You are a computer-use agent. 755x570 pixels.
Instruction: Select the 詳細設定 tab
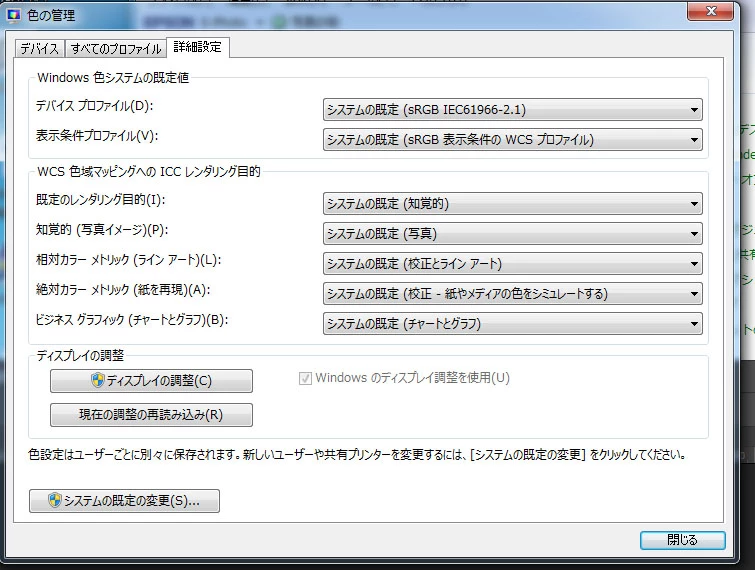point(197,47)
